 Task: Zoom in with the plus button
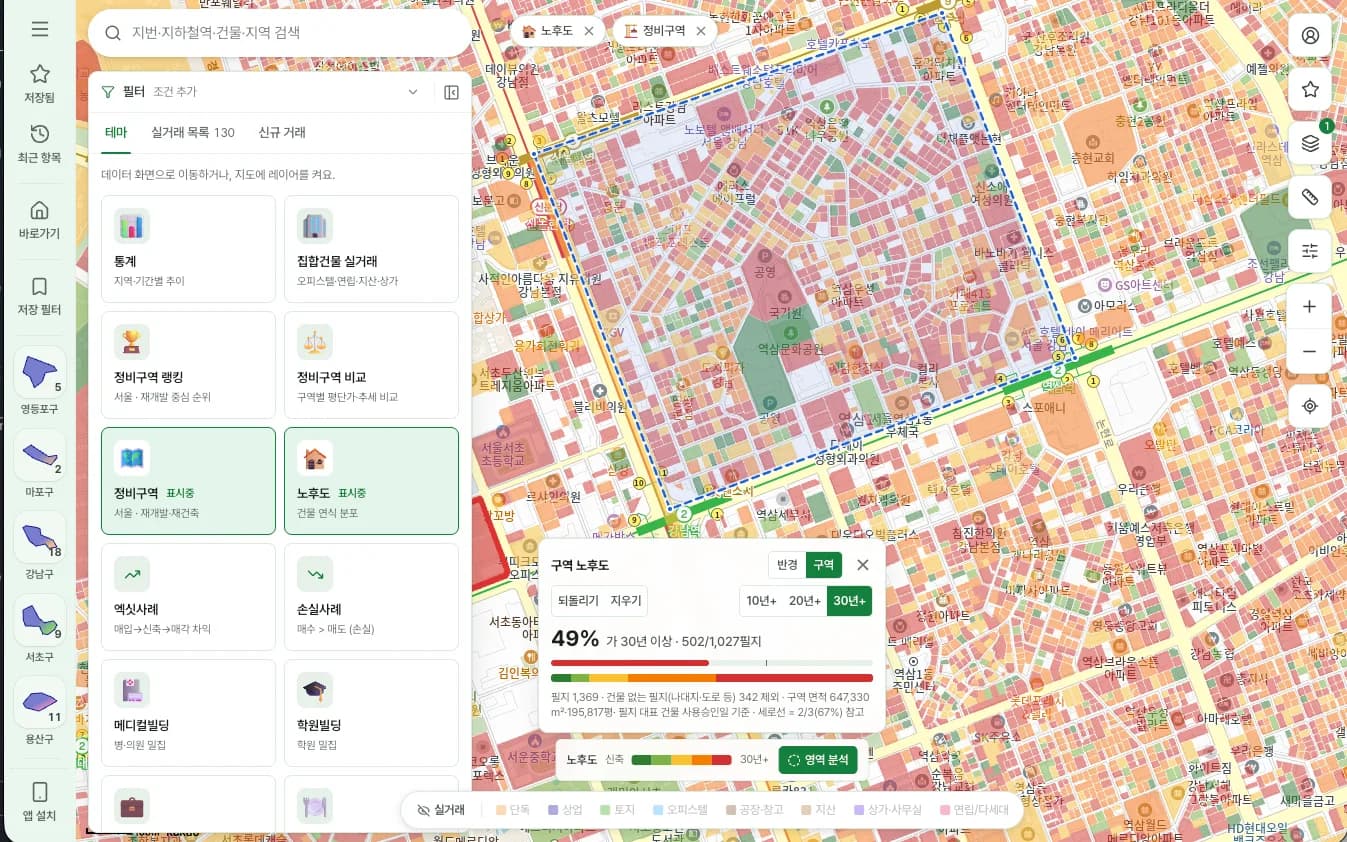(1310, 307)
